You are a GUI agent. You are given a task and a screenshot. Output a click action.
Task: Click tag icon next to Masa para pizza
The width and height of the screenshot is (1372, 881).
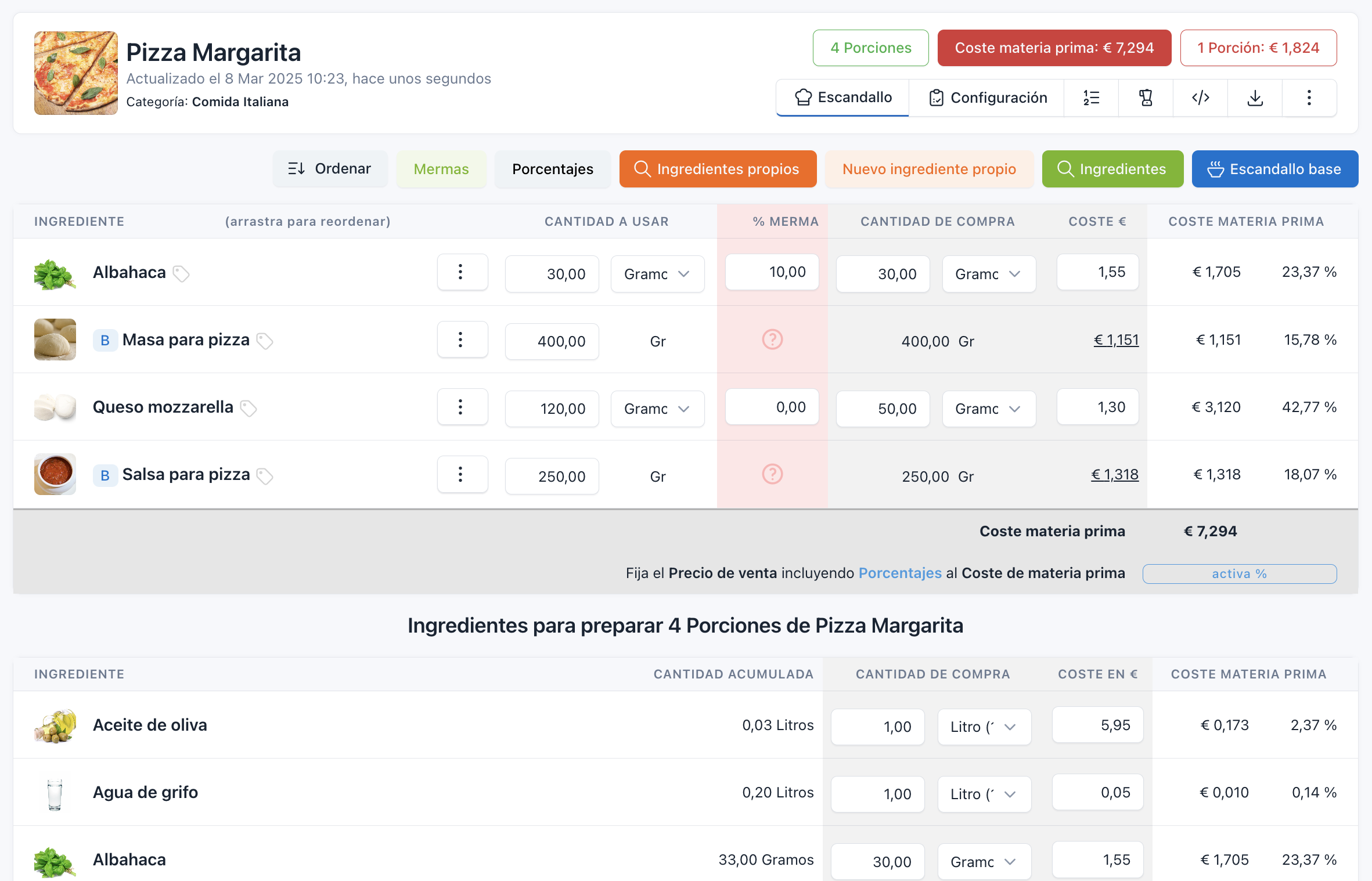pyautogui.click(x=265, y=341)
